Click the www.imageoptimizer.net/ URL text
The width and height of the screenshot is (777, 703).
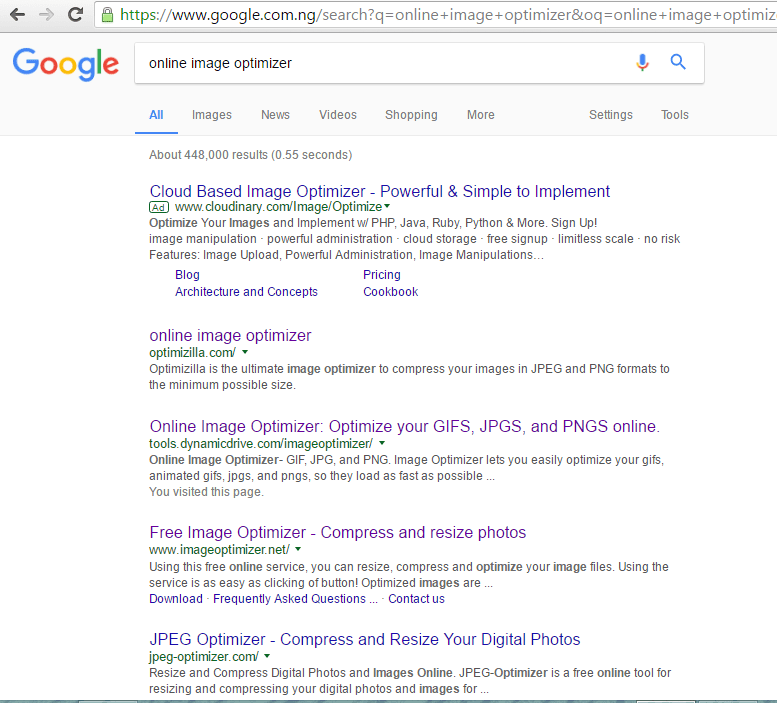220,549
